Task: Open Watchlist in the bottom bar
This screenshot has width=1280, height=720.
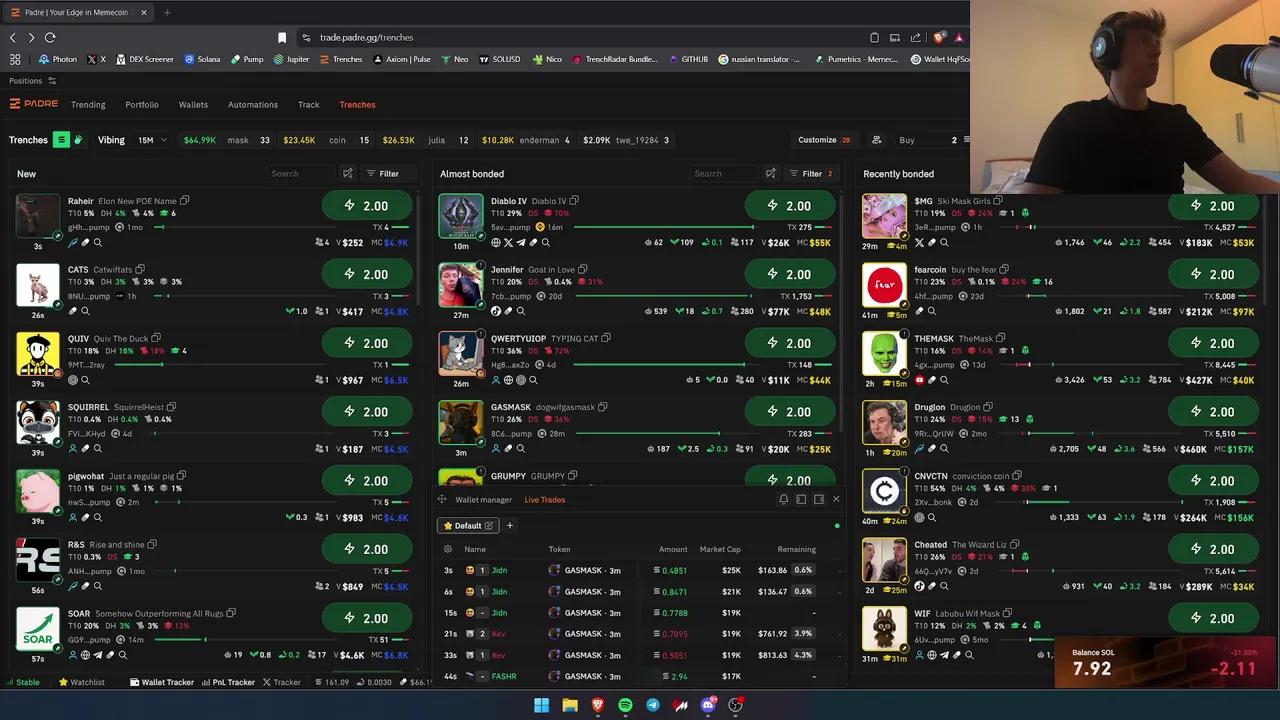Action: [x=81, y=683]
